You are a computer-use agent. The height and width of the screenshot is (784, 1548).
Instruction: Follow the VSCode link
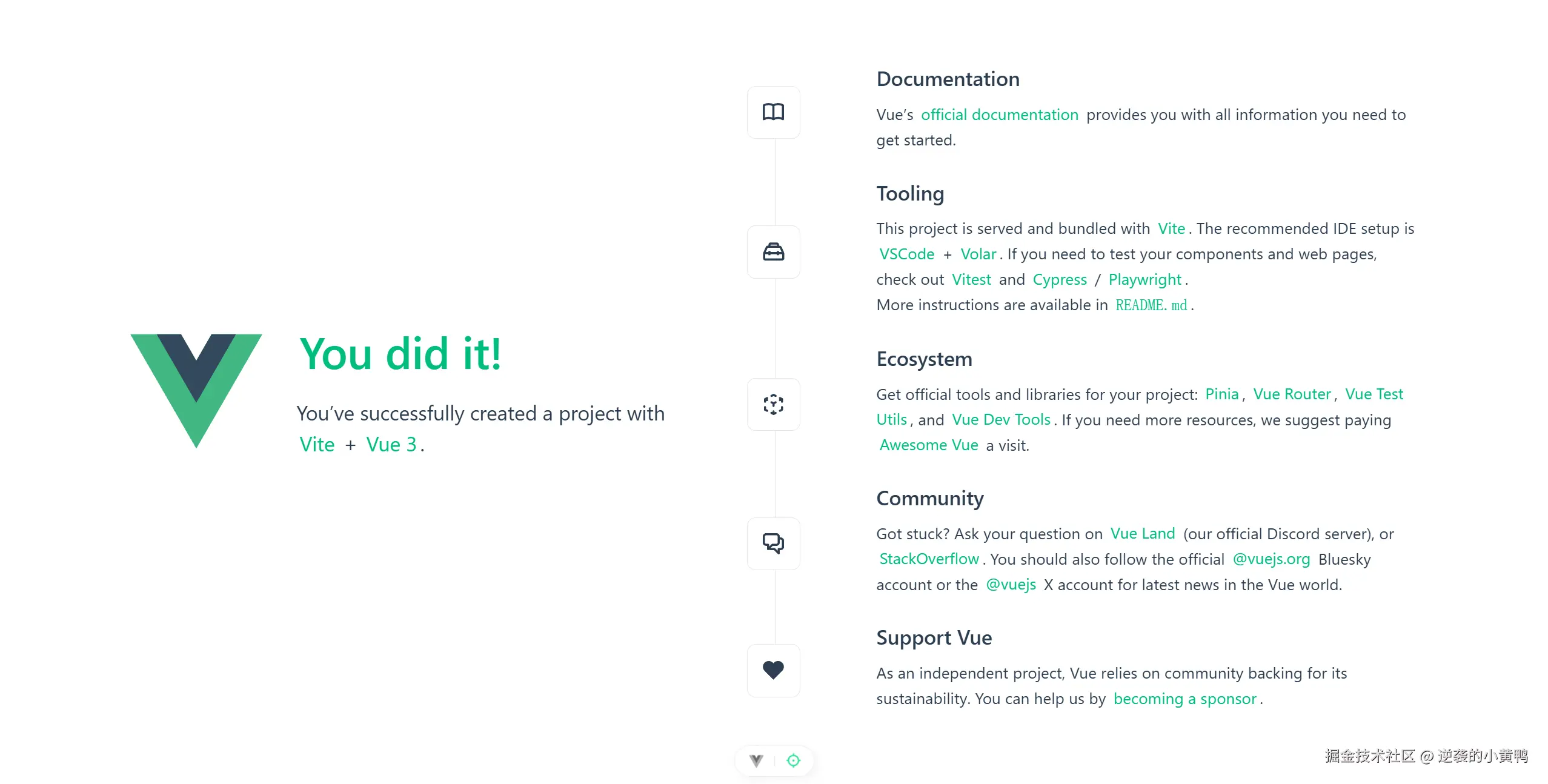[x=906, y=254]
